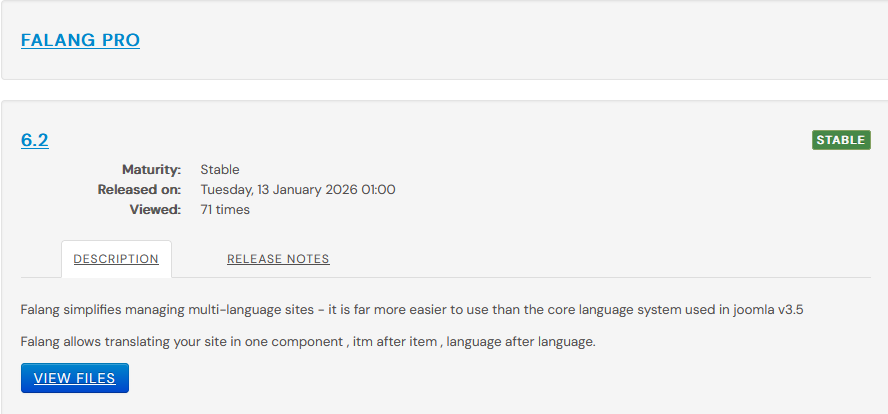
Task: Open the FALANG PRO title link
Action: [80, 40]
